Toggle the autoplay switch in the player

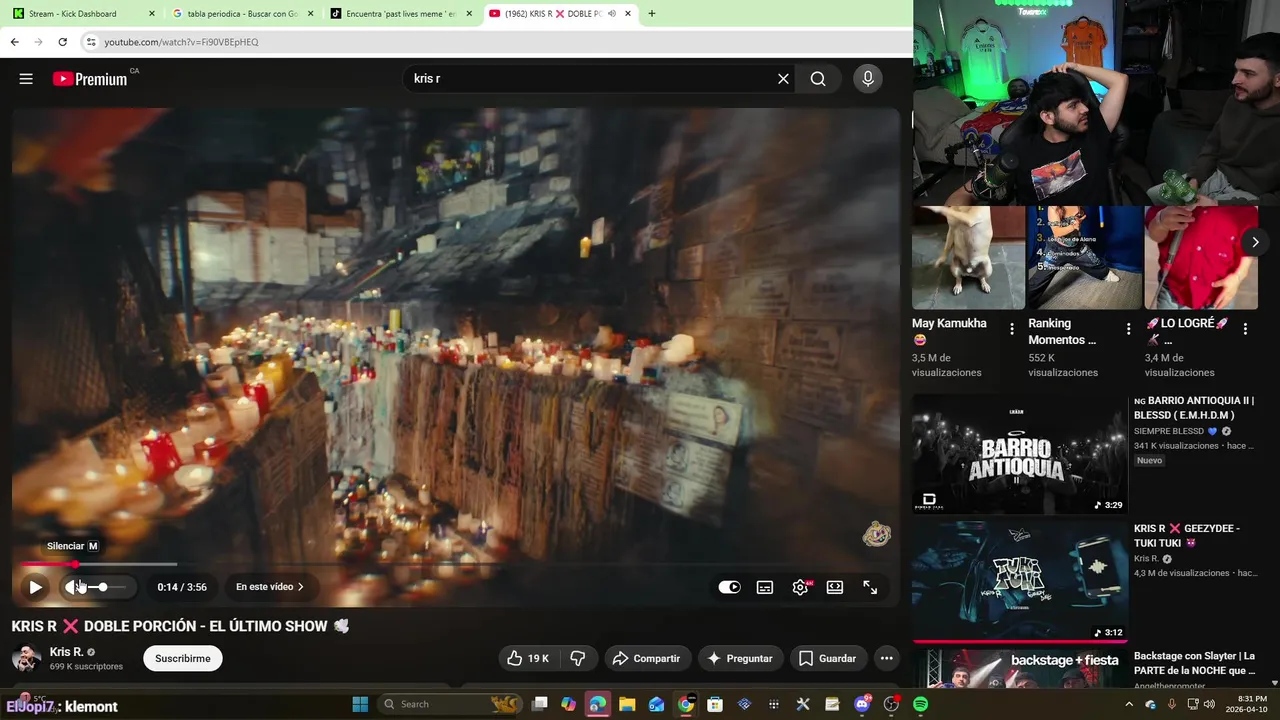click(x=729, y=587)
